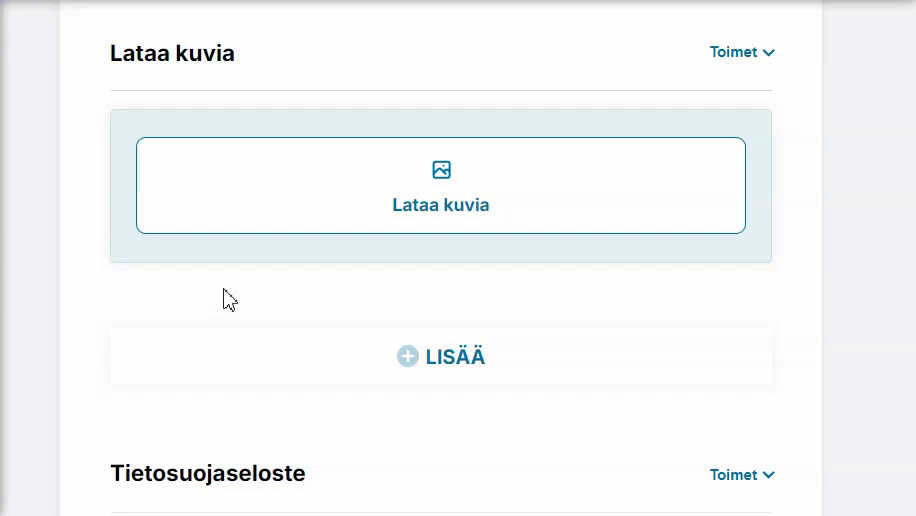Click the 'Toimet' text in the Tietosuojaseloste header
Screen dimensions: 916x516
click(x=733, y=475)
